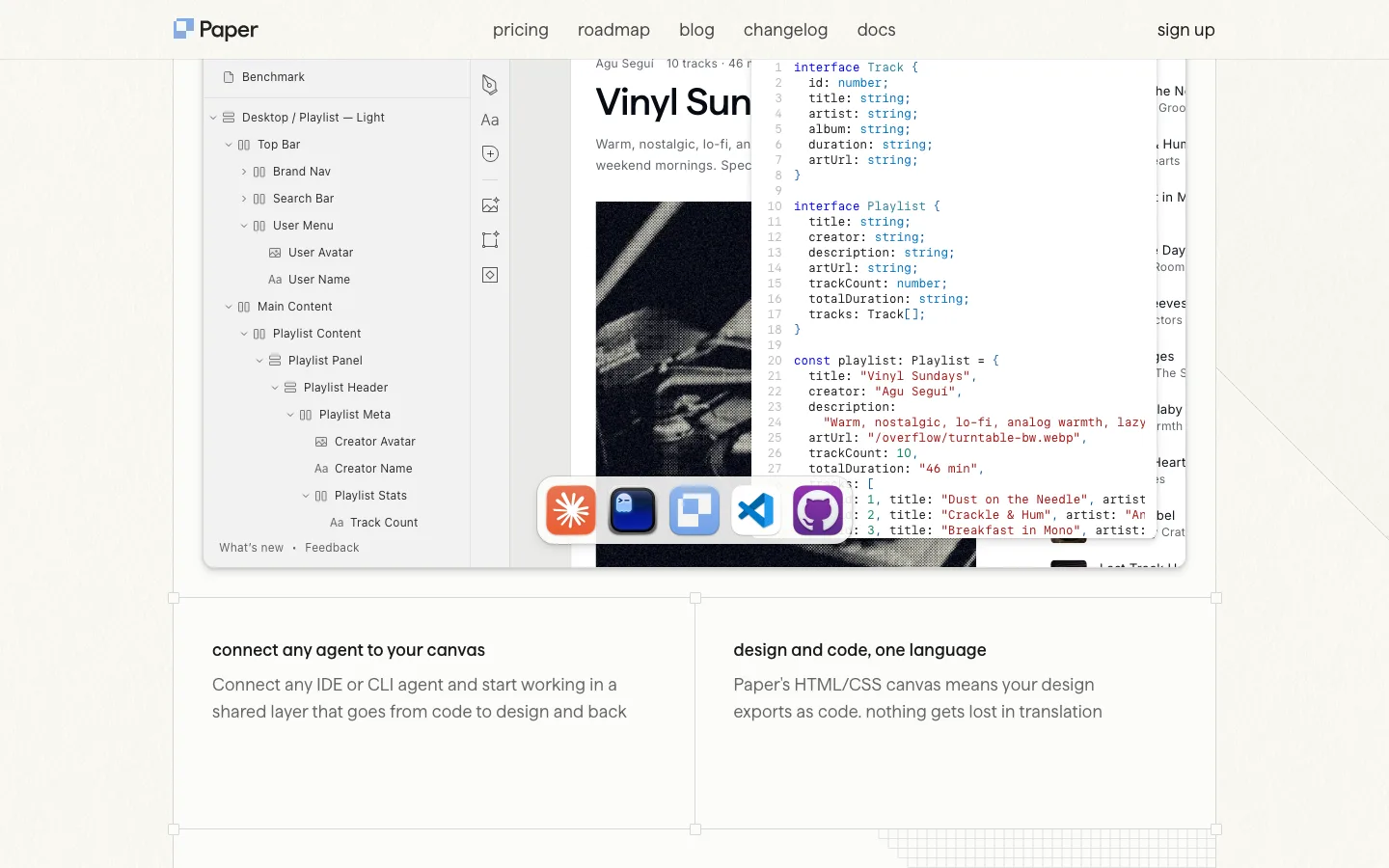Open the What's new link
Image resolution: width=1389 pixels, height=868 pixels.
pyautogui.click(x=251, y=548)
